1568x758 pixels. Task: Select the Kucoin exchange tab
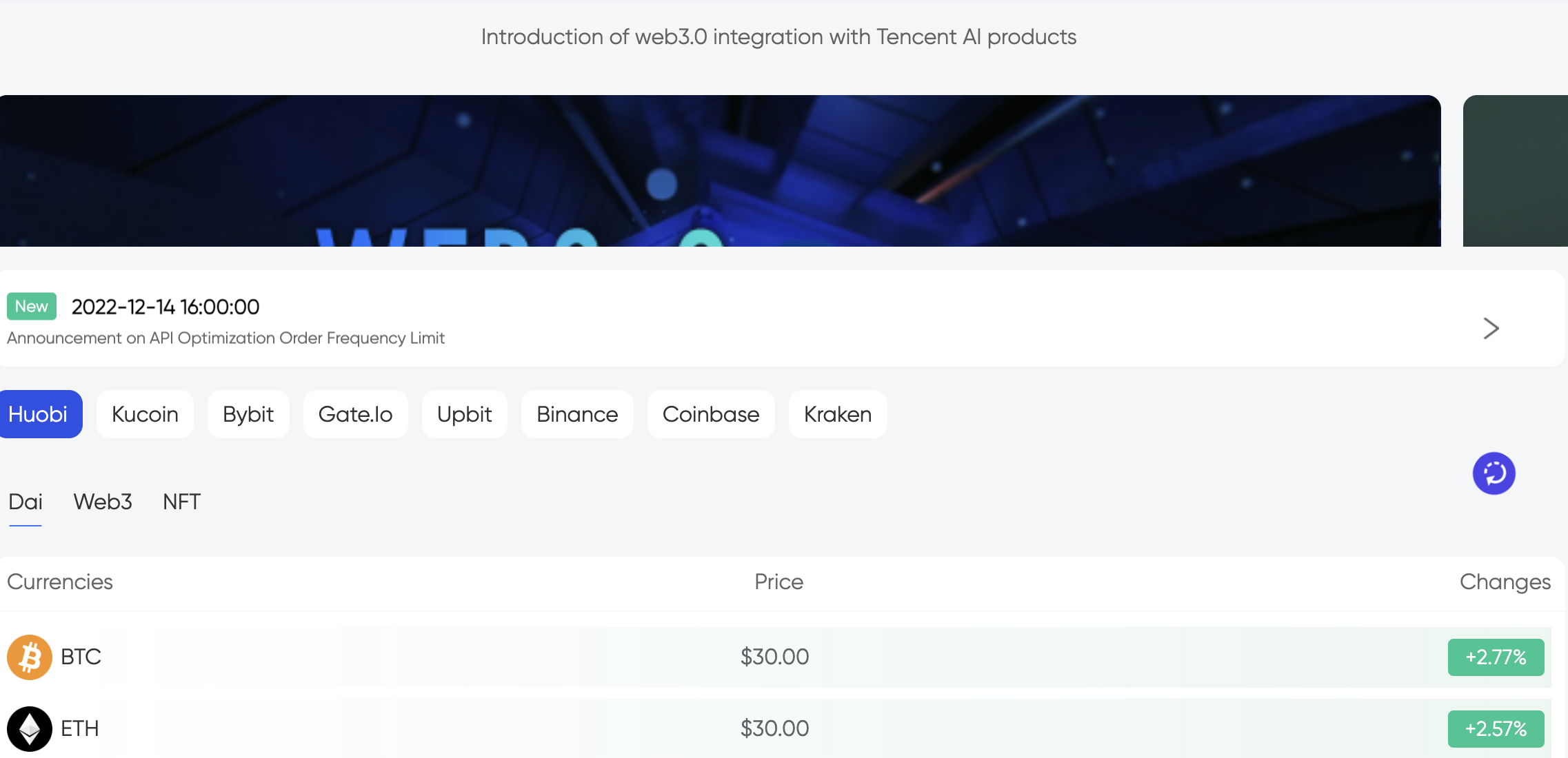(x=145, y=414)
